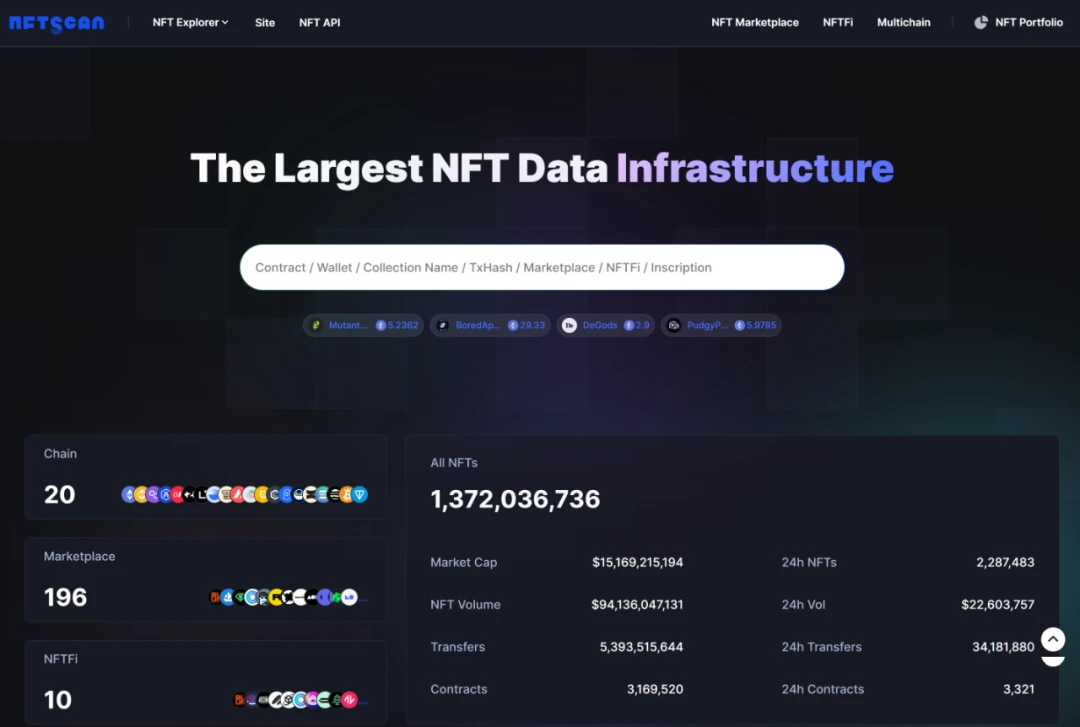Click the NFT Portfolio pie chart icon
1080x727 pixels.
(x=981, y=22)
